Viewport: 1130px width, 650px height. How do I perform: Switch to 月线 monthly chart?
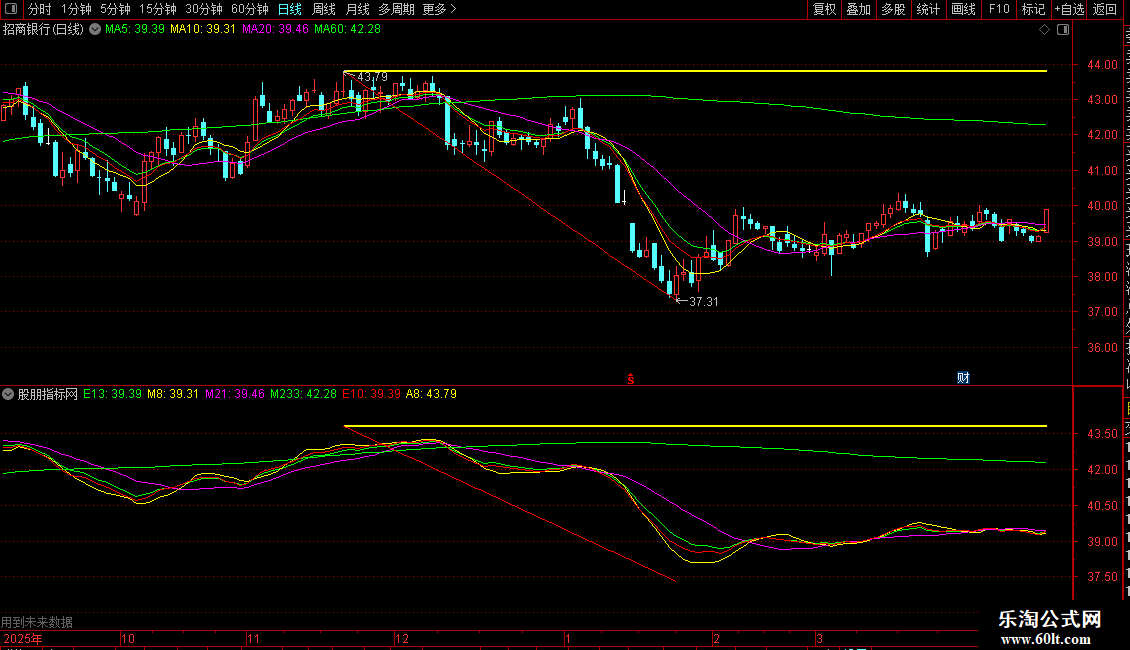[x=357, y=9]
